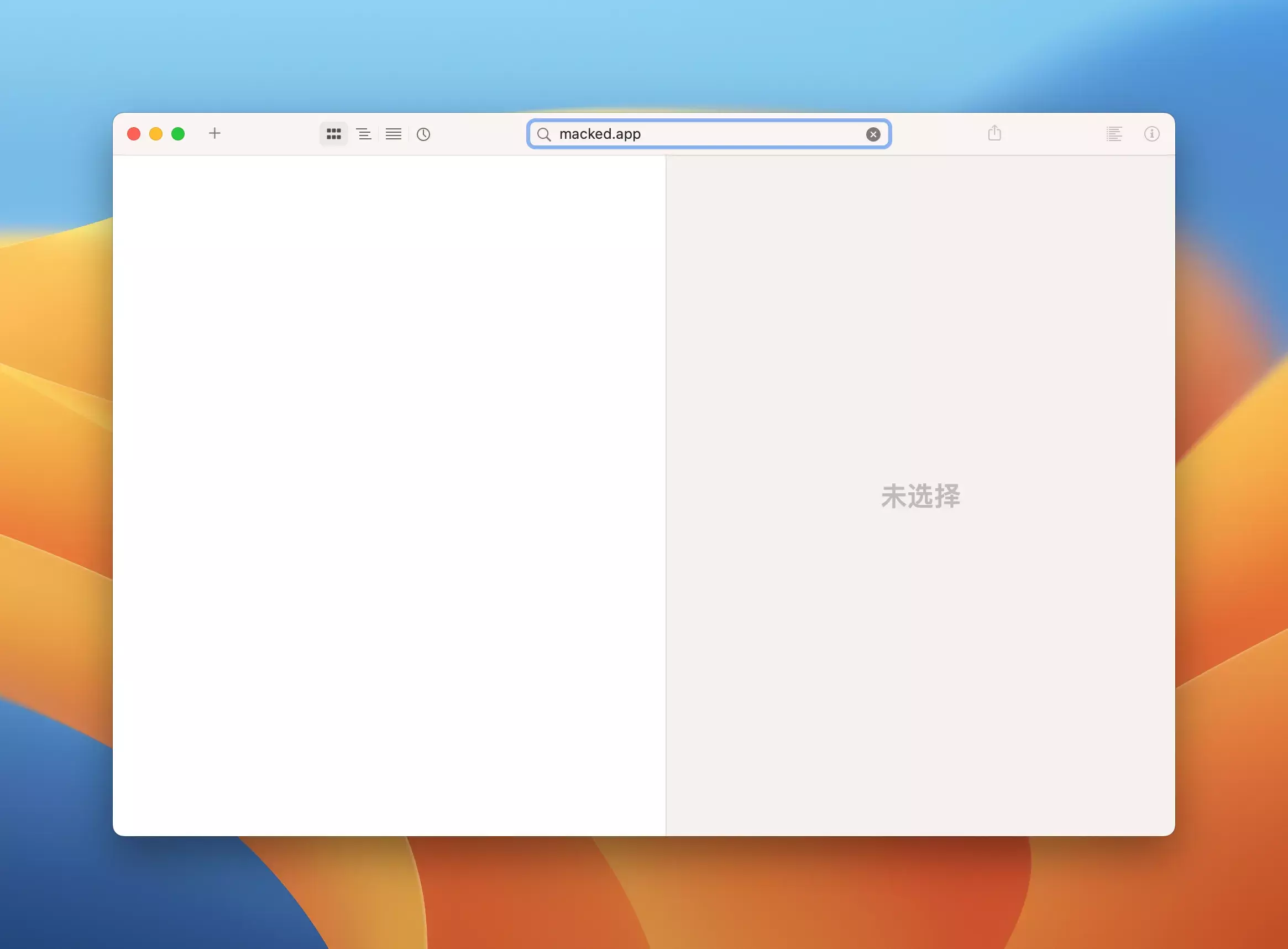
Task: Minimize the window with yellow button
Action: coord(156,134)
